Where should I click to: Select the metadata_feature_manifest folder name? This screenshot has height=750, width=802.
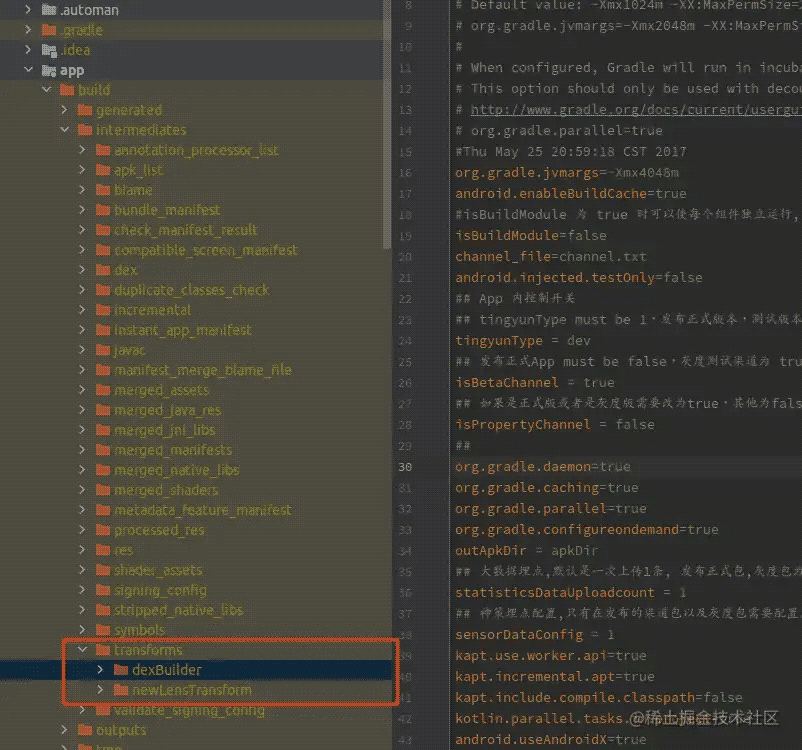203,510
